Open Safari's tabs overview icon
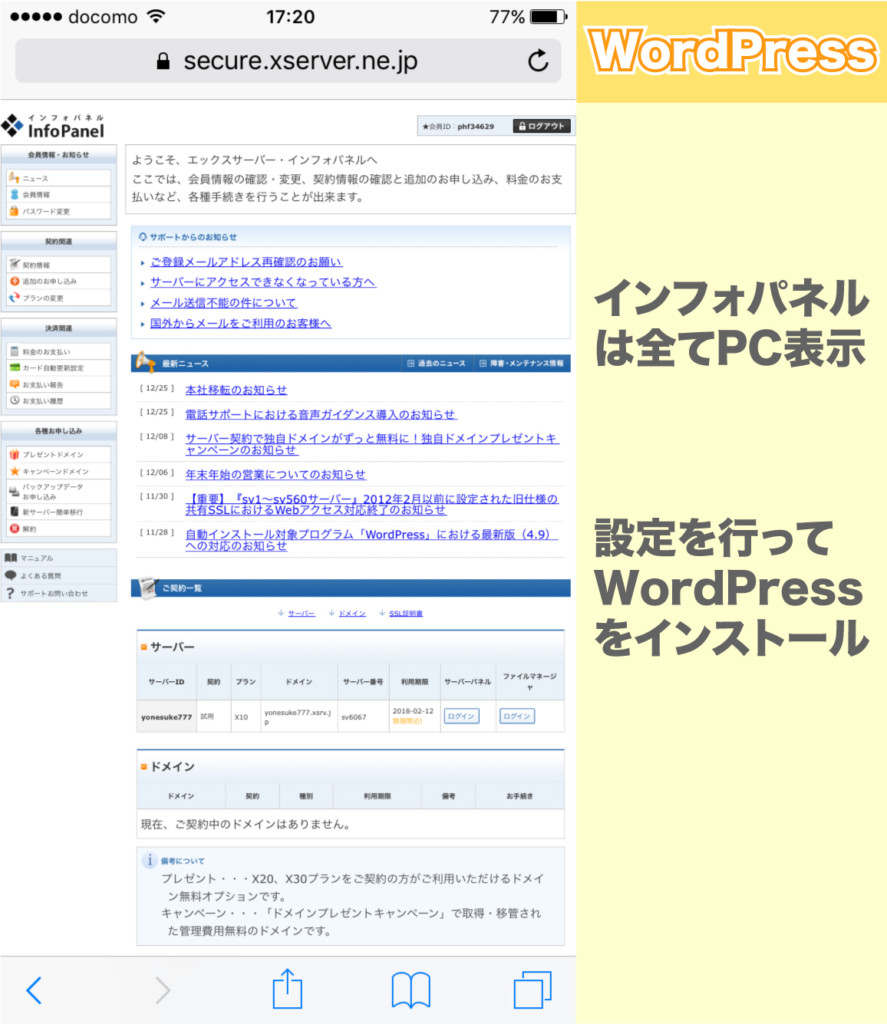Viewport: 887px width, 1024px height. (x=532, y=989)
